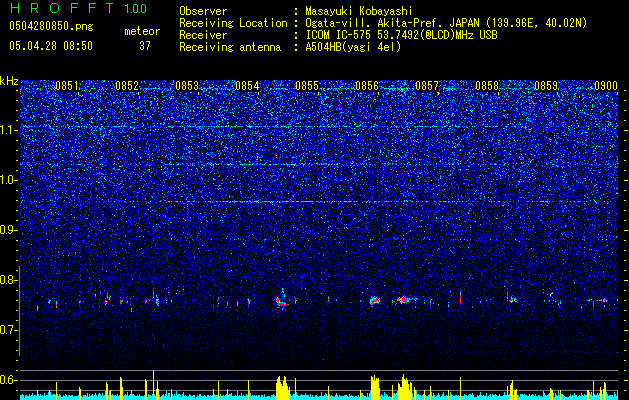Click the 1.0 kHz axis tick label
Viewport: 629px width, 400px height.
(x=9, y=180)
